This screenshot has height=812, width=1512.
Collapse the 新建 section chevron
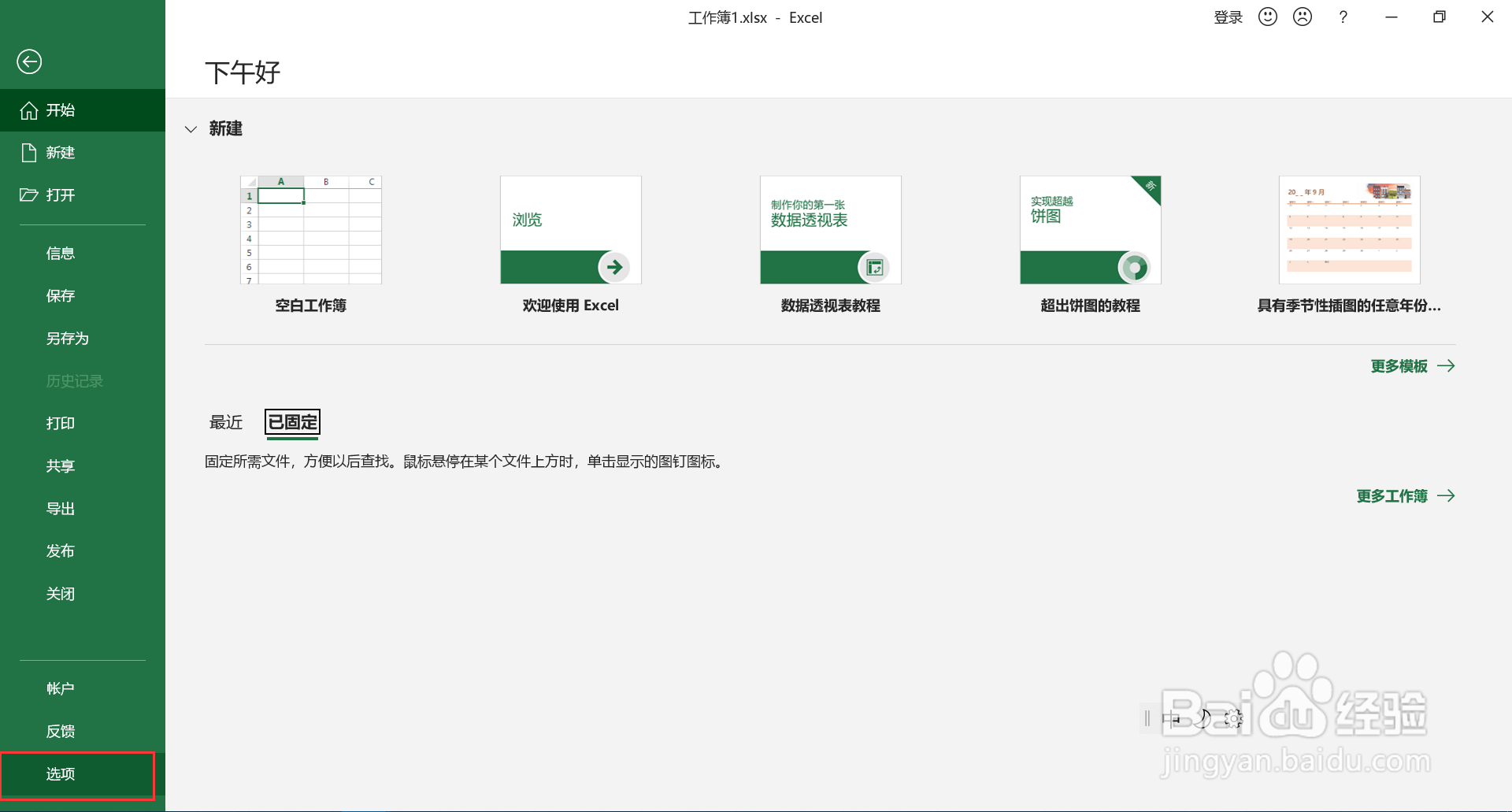point(191,129)
